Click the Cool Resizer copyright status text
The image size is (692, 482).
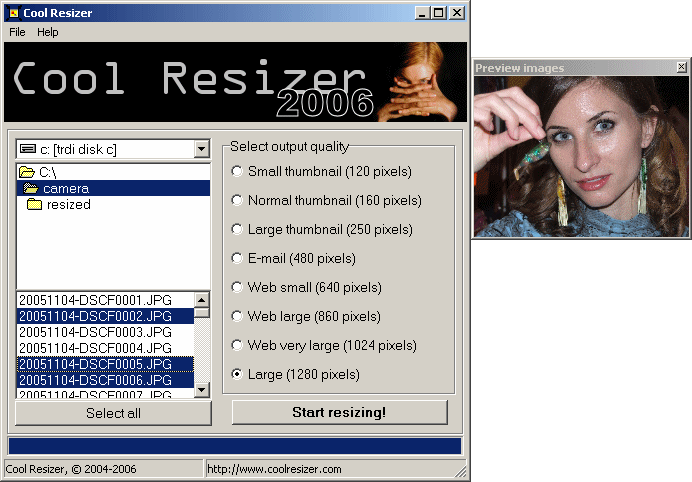[71, 469]
